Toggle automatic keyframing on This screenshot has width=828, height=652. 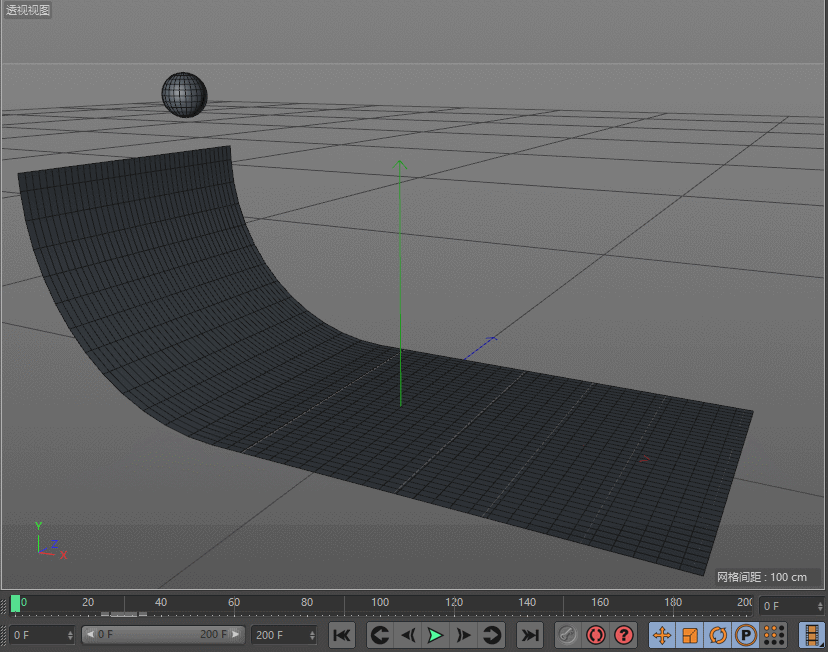(x=596, y=635)
